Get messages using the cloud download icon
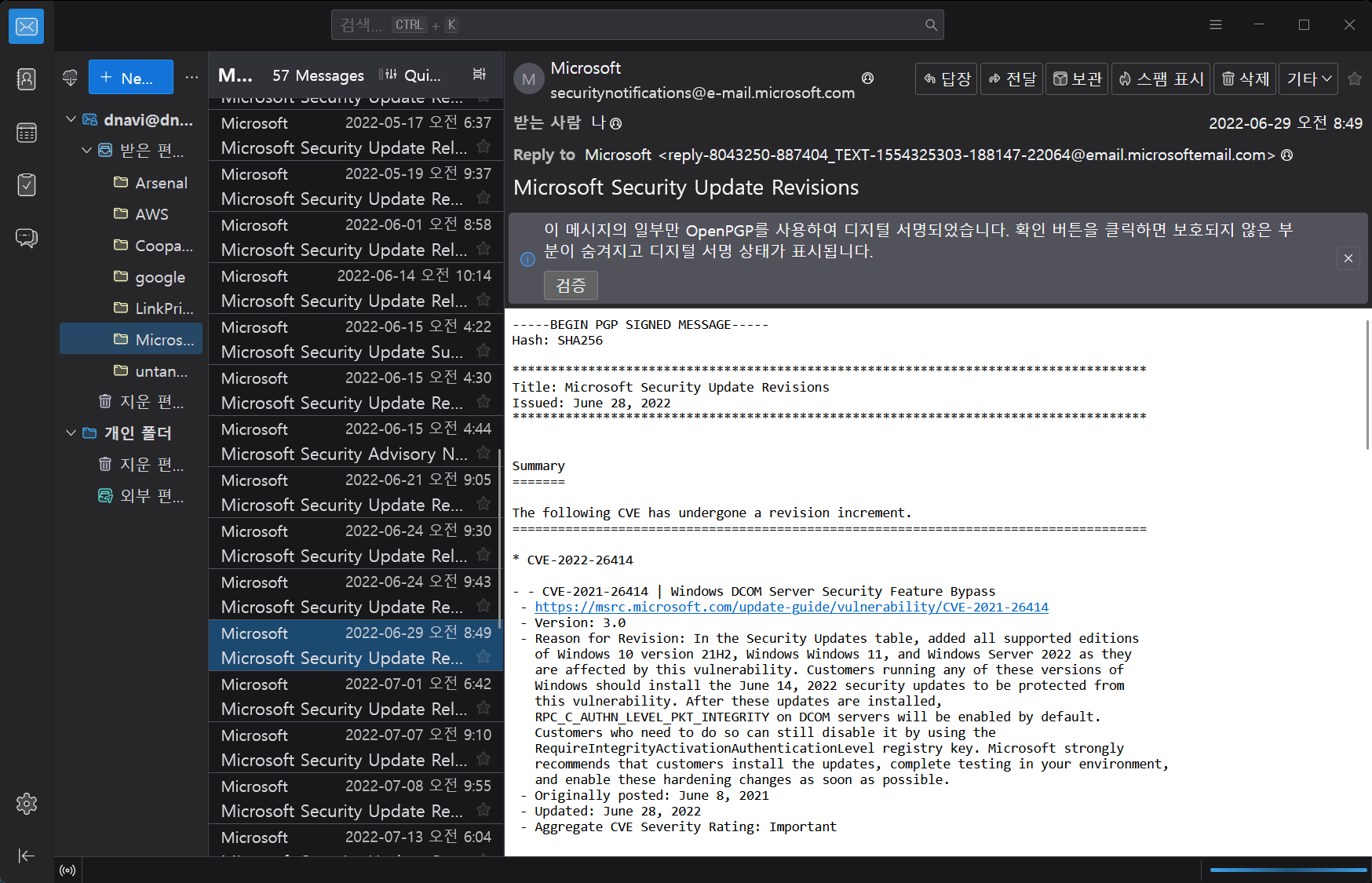Viewport: 1372px width, 883px height. coord(70,78)
